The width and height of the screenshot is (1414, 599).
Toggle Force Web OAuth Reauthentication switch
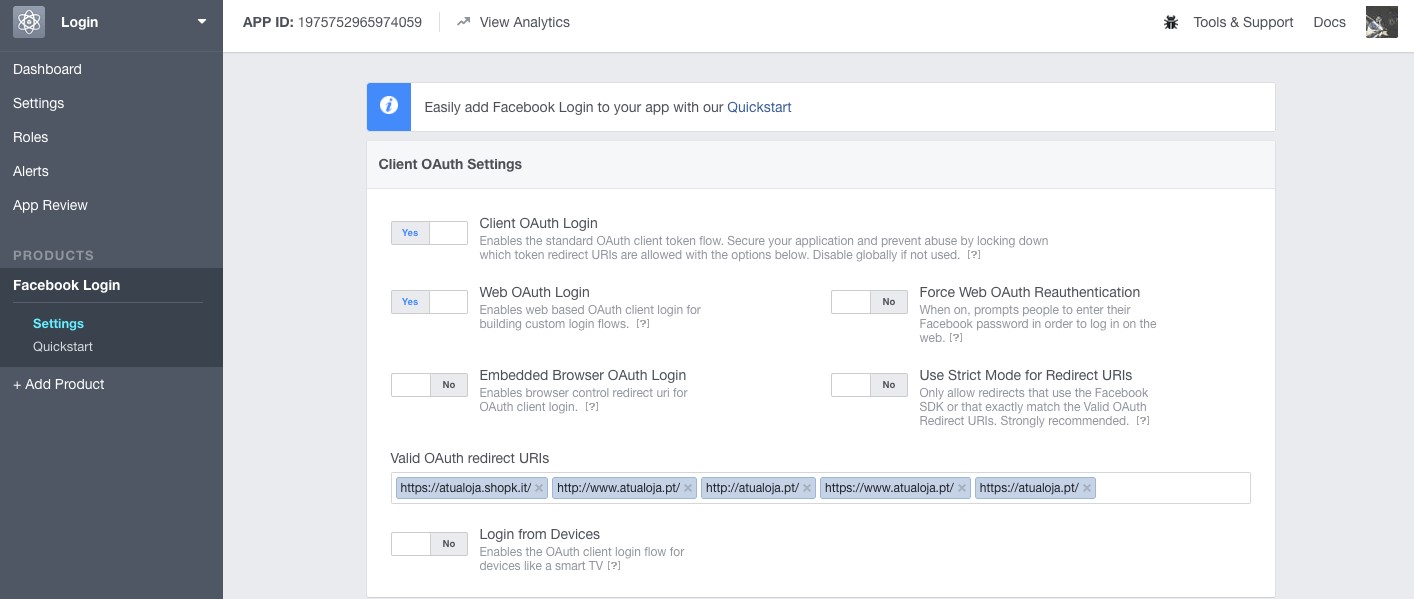[869, 302]
